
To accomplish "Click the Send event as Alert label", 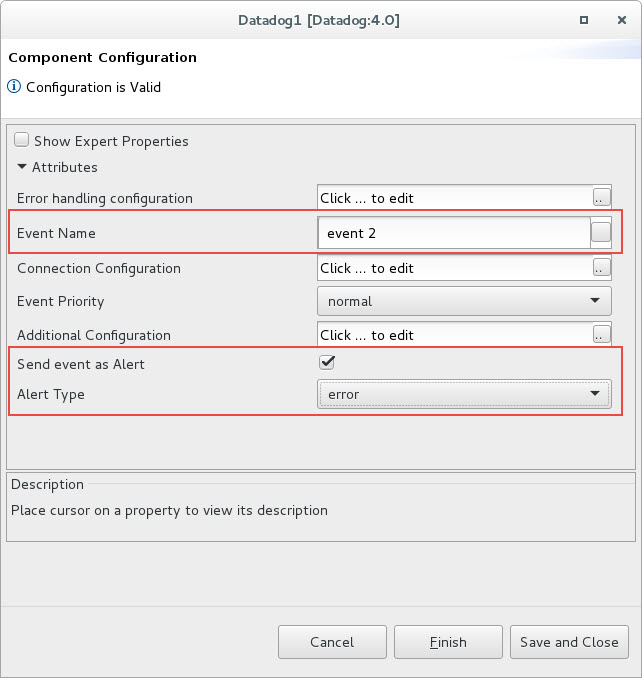I will (x=80, y=364).
